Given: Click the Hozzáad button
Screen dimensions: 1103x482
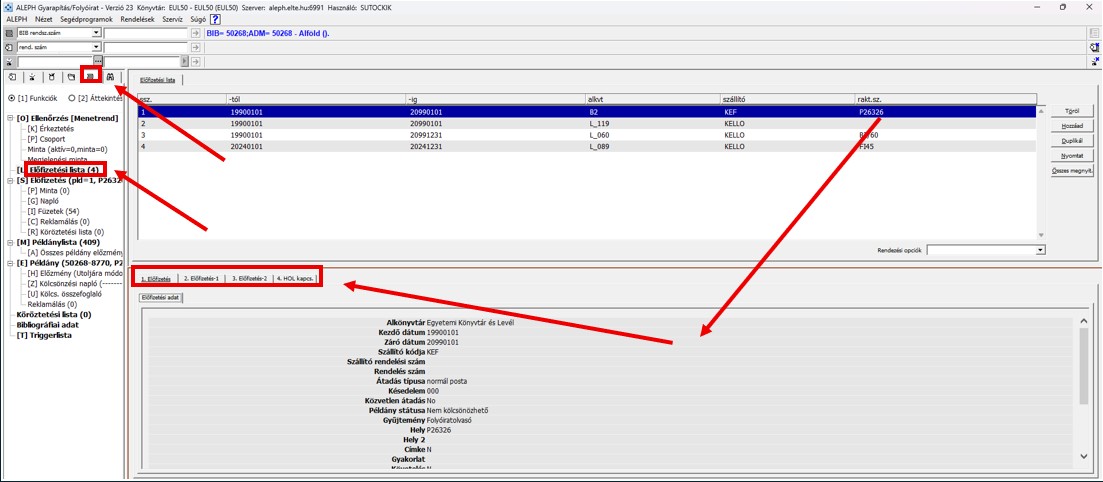Looking at the screenshot, I should click(x=1072, y=126).
